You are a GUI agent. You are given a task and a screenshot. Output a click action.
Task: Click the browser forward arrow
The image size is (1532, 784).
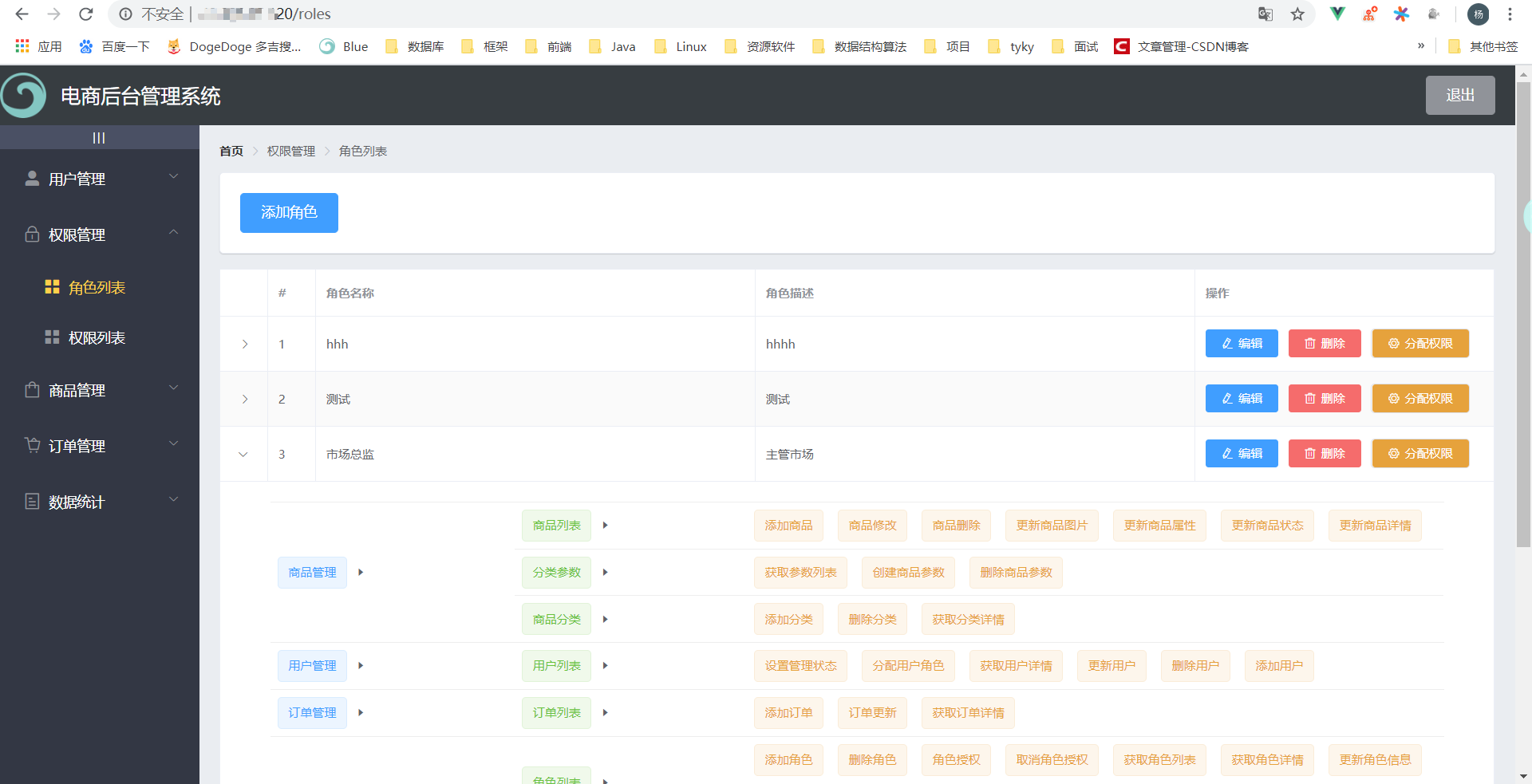pyautogui.click(x=53, y=14)
